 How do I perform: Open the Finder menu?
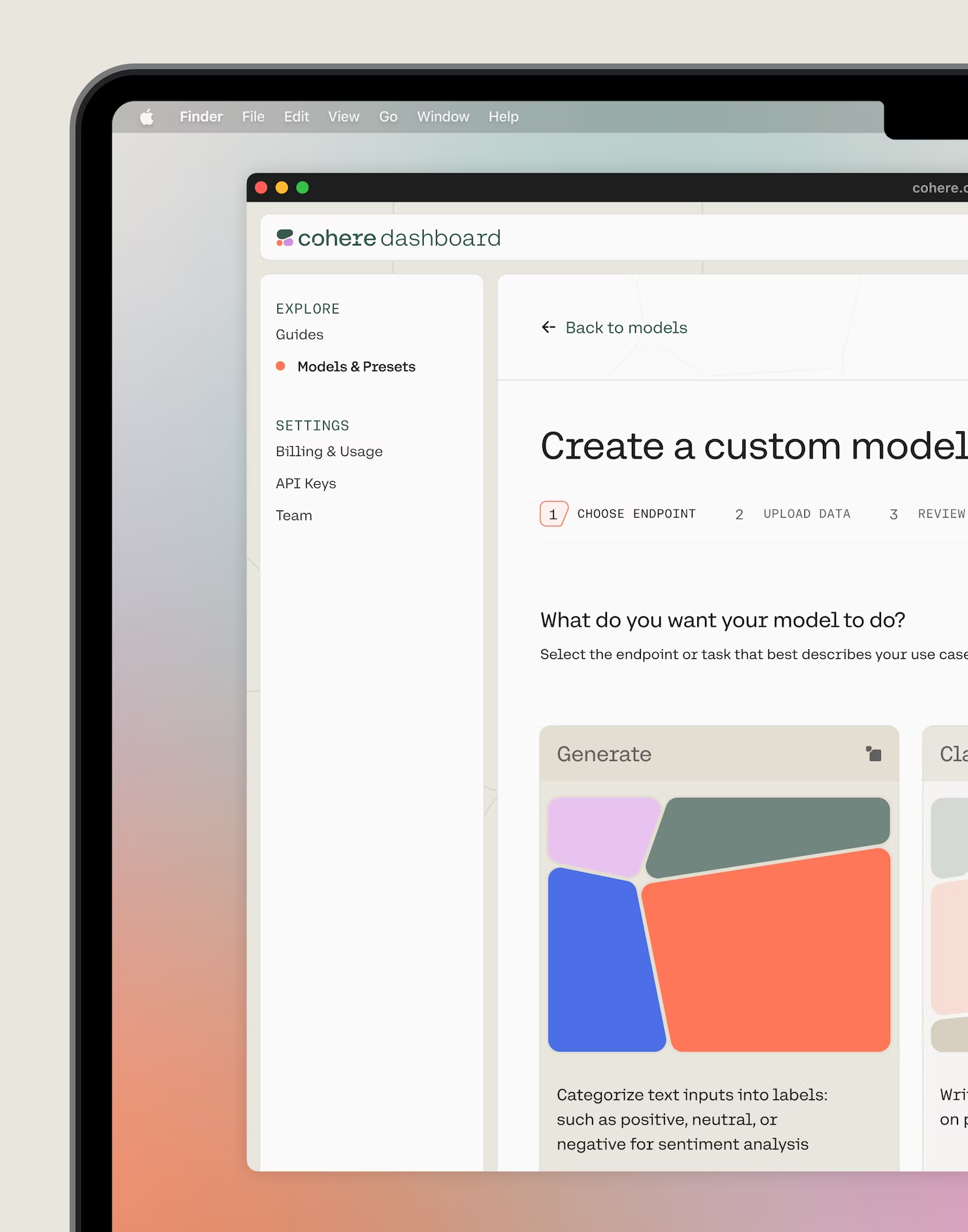[201, 116]
